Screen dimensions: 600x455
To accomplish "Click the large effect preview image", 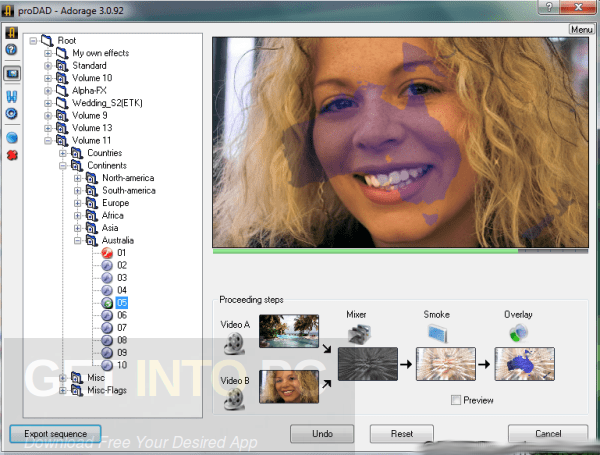I will [400, 142].
